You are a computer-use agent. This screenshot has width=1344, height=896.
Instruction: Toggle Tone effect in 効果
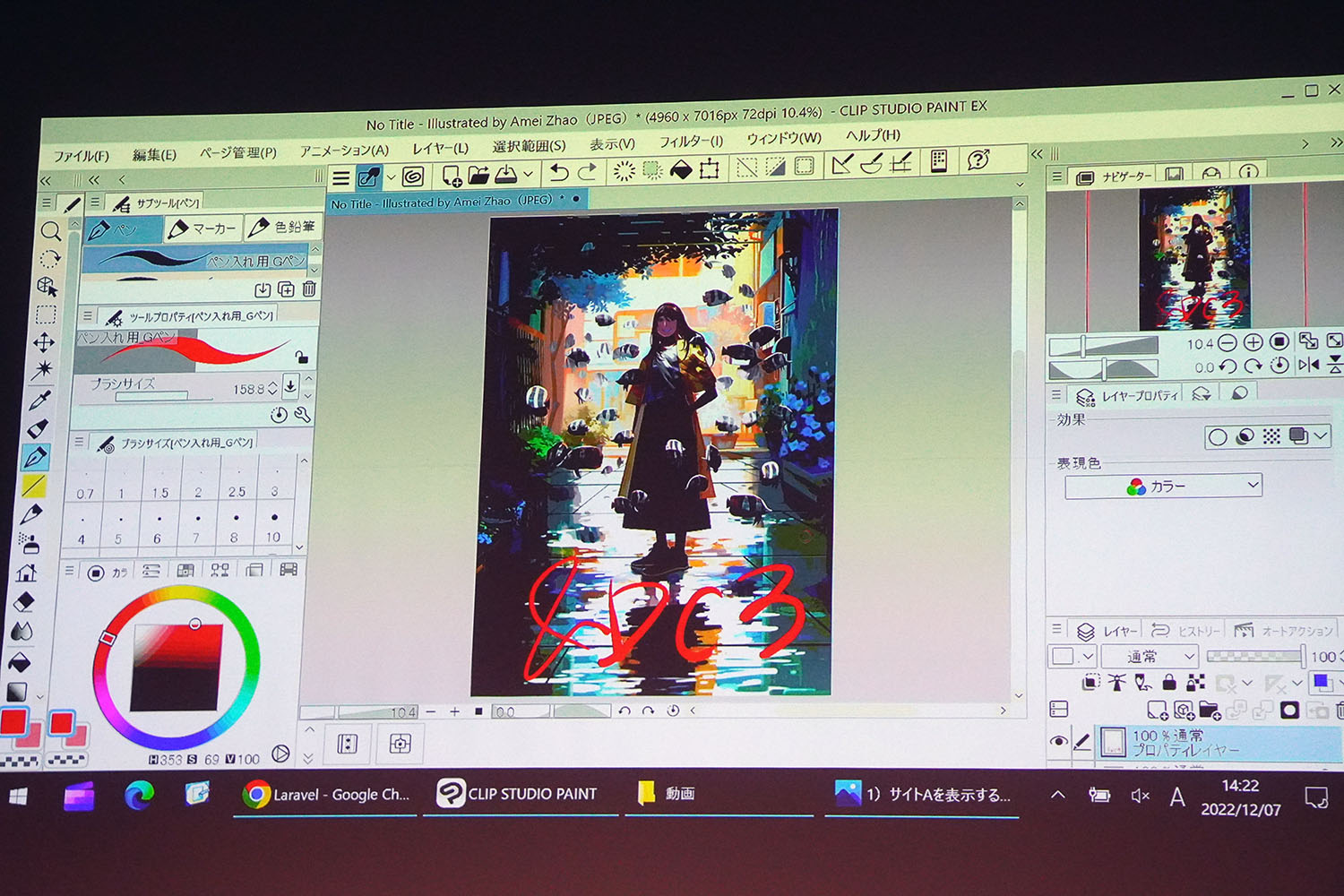1271,436
